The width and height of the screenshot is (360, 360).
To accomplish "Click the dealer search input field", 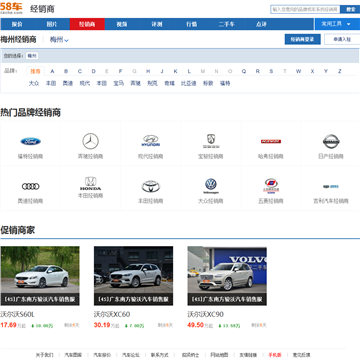I will [305, 9].
